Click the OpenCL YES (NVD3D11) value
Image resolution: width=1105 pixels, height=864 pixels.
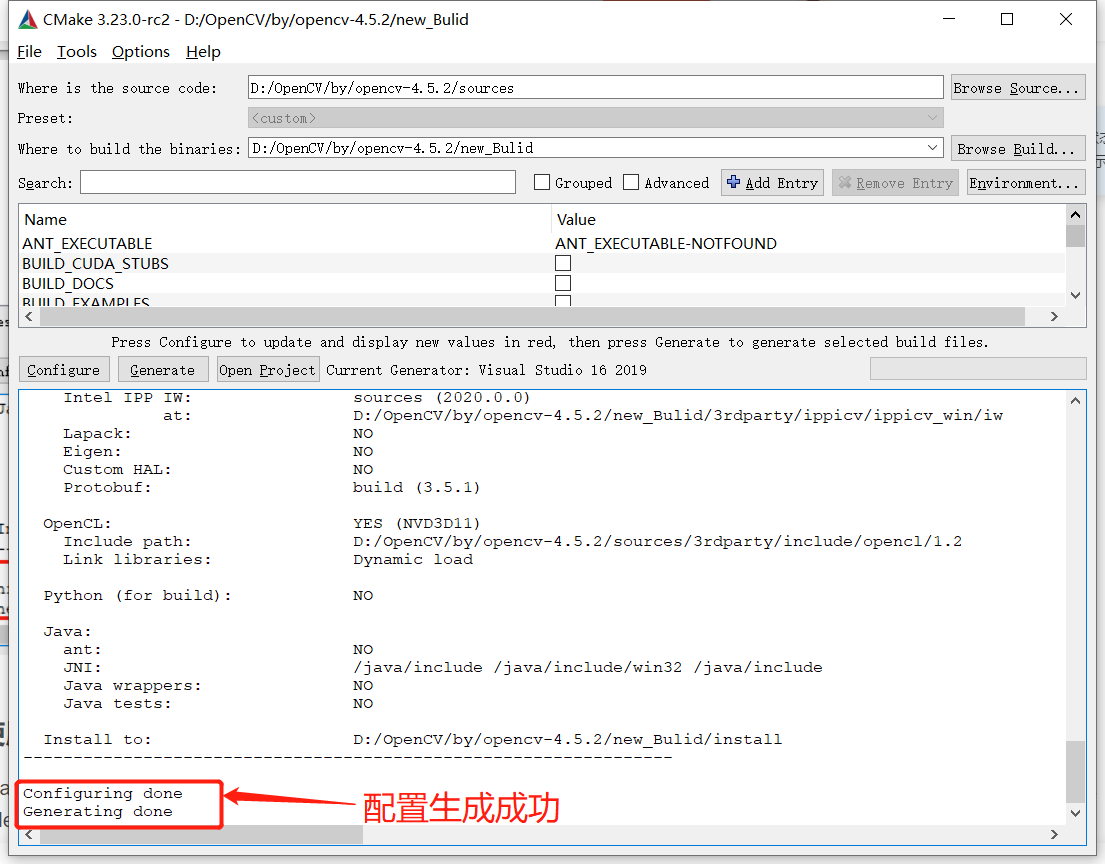(416, 524)
